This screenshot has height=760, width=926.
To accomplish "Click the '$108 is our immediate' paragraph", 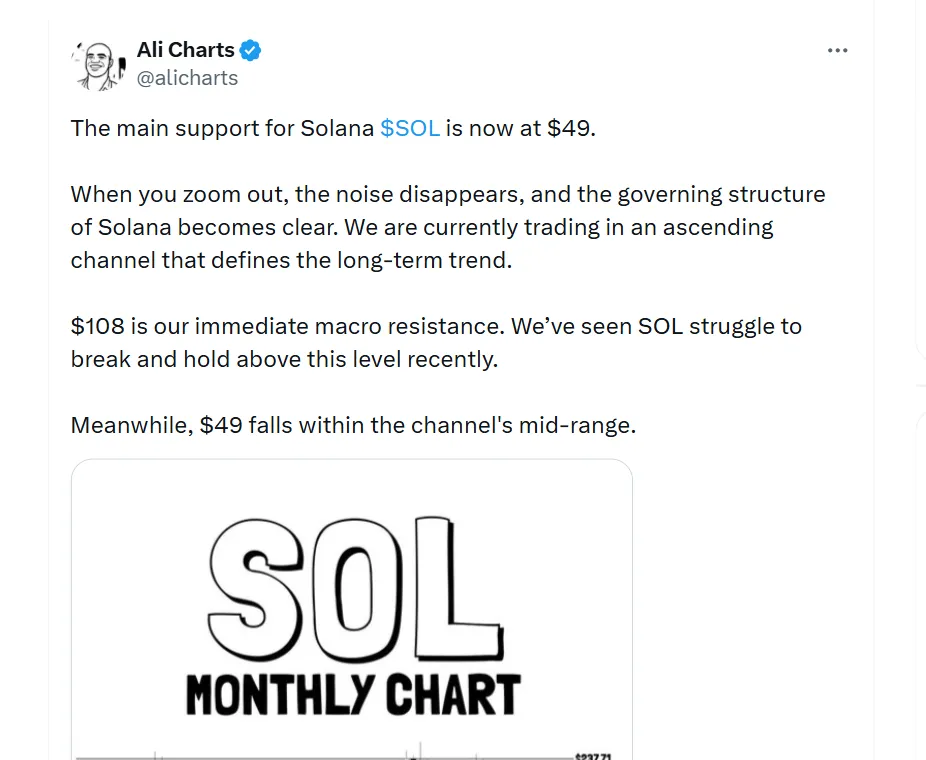I will [x=436, y=342].
